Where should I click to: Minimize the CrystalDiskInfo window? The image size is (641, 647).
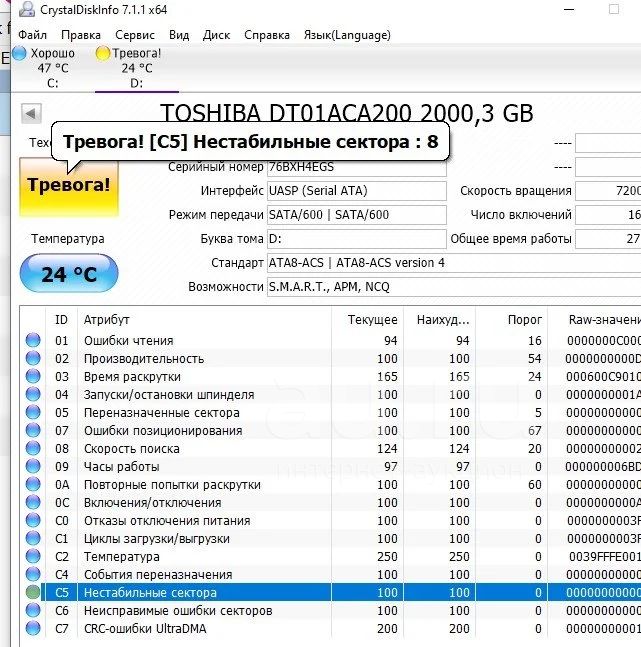tap(569, 9)
